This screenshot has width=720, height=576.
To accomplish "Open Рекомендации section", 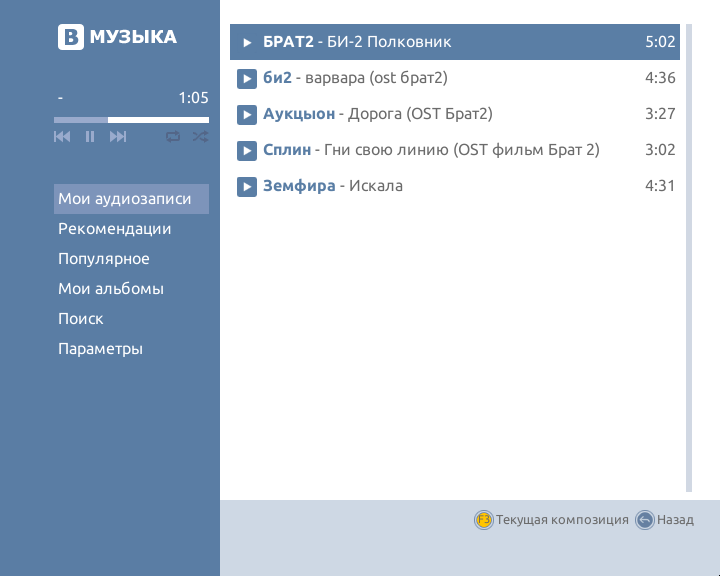I will (x=114, y=229).
